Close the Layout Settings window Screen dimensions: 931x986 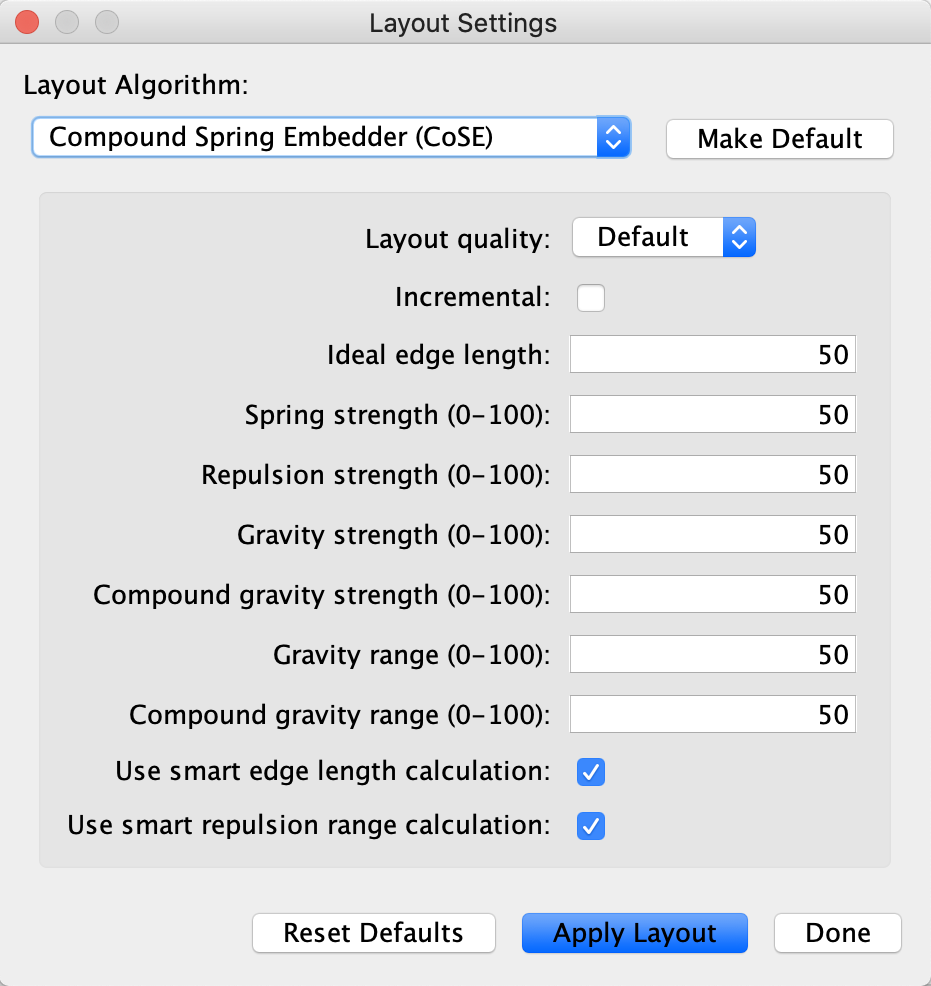28,22
